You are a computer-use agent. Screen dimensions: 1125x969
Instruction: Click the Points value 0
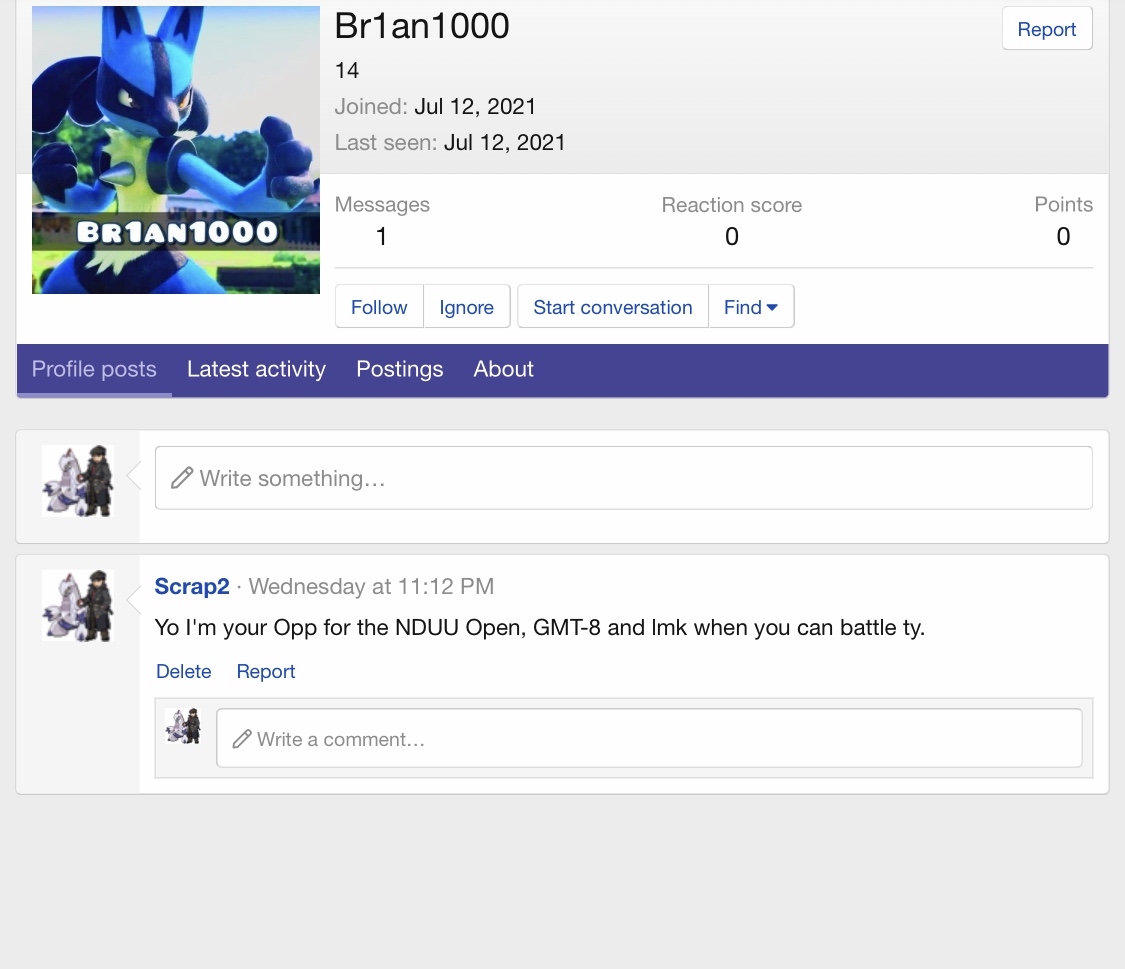coord(1063,236)
